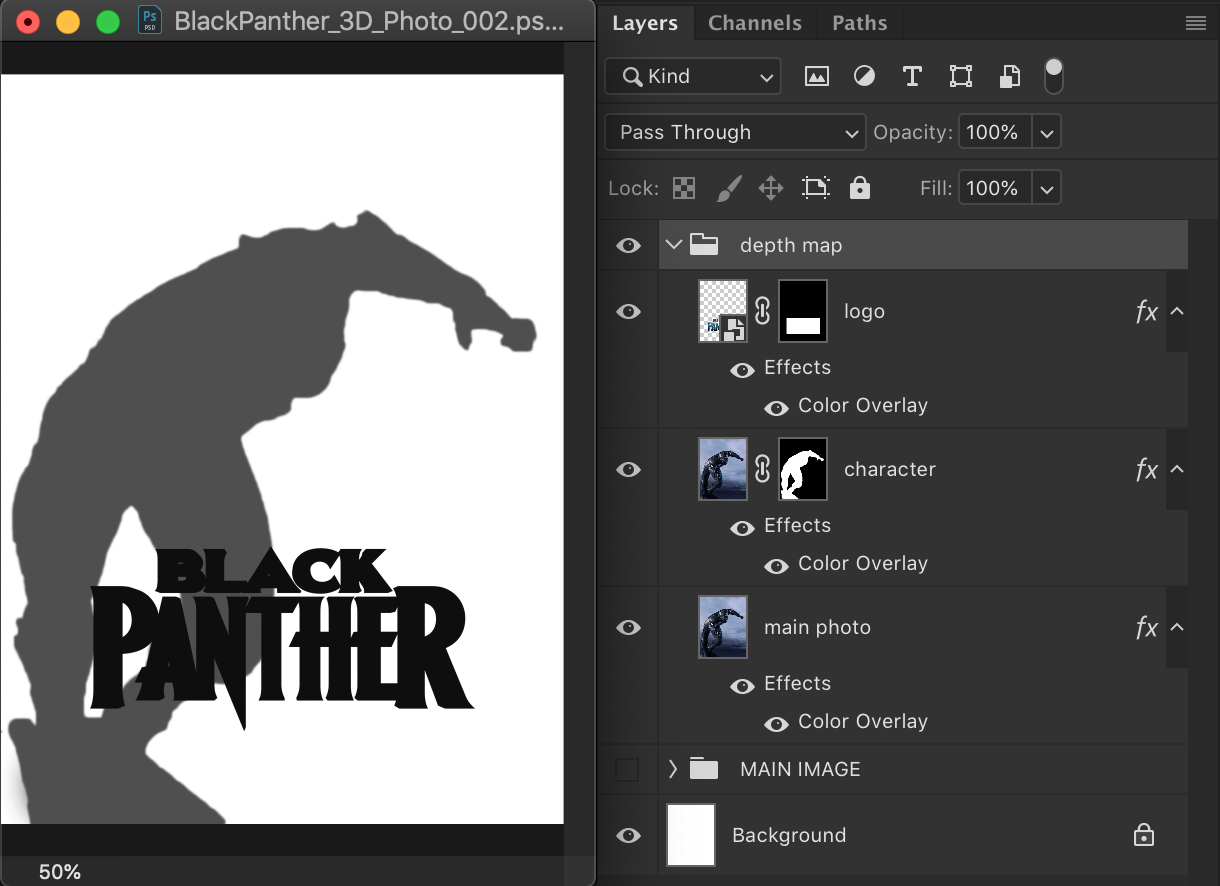Image resolution: width=1220 pixels, height=886 pixels.
Task: Open the Fill slider dropdown arrow
Action: 1046,188
